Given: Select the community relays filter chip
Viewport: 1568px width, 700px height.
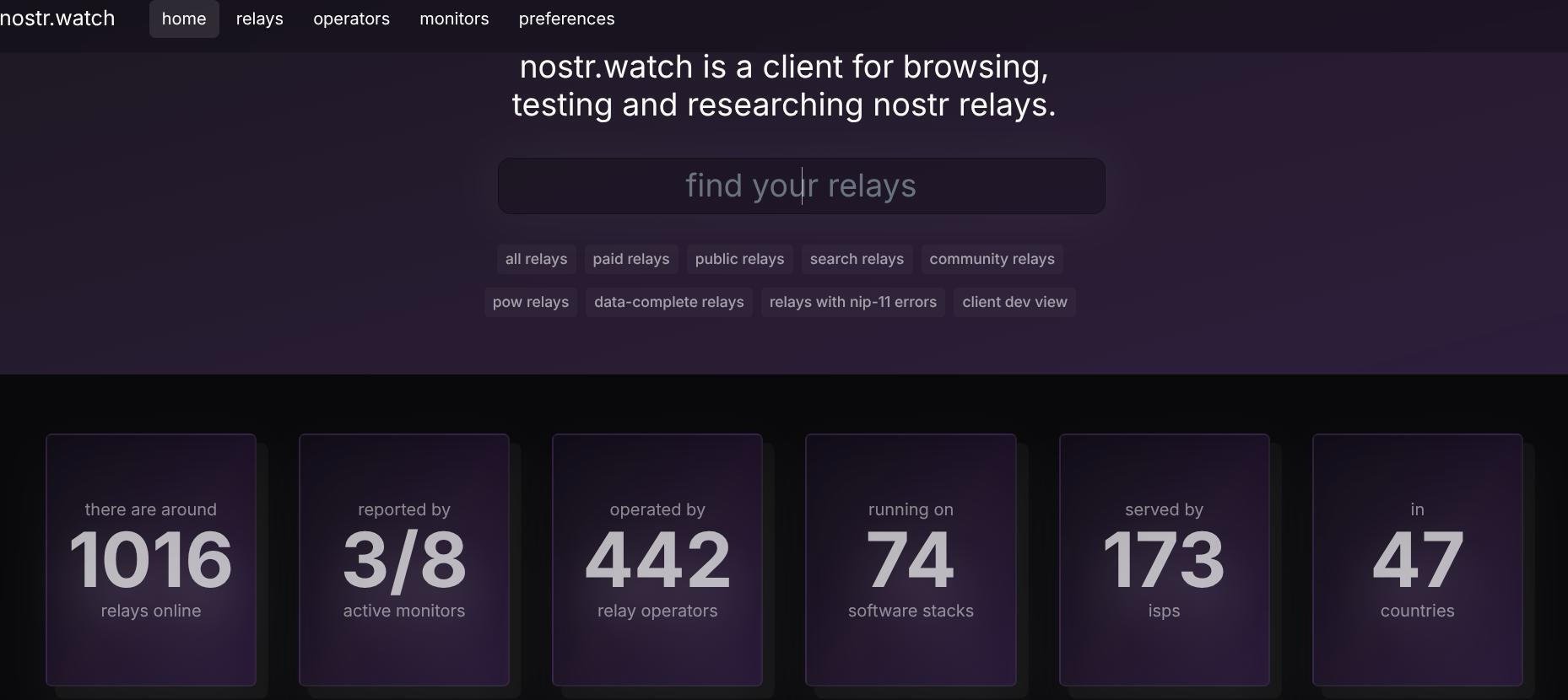Looking at the screenshot, I should click(x=992, y=259).
